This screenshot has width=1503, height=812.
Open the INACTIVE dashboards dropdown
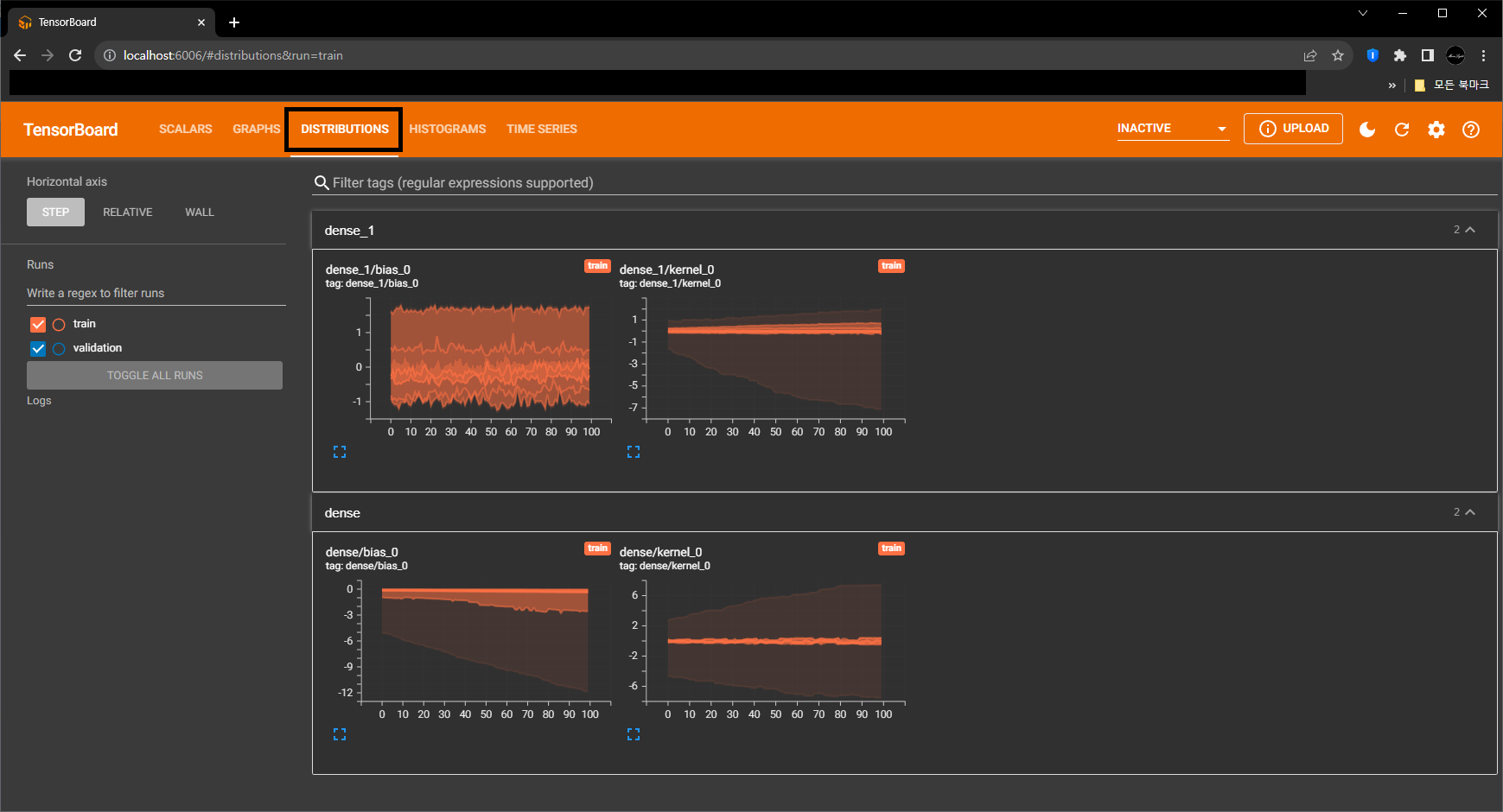point(1172,129)
